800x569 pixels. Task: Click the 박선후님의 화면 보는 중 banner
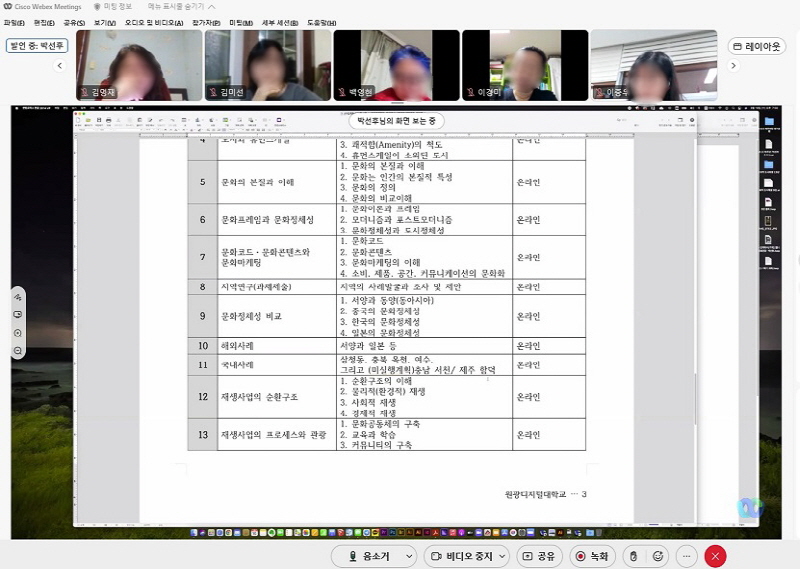point(396,121)
